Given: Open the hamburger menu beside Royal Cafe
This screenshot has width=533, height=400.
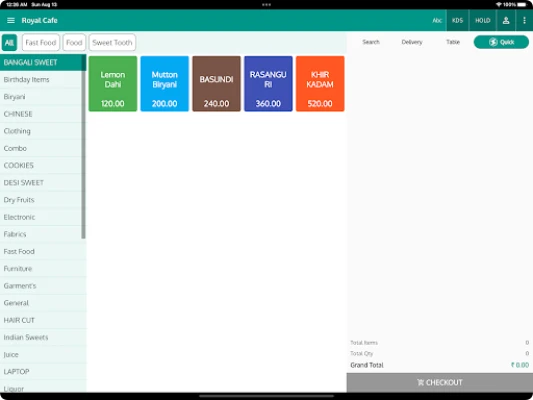Looking at the screenshot, I should [x=11, y=20].
